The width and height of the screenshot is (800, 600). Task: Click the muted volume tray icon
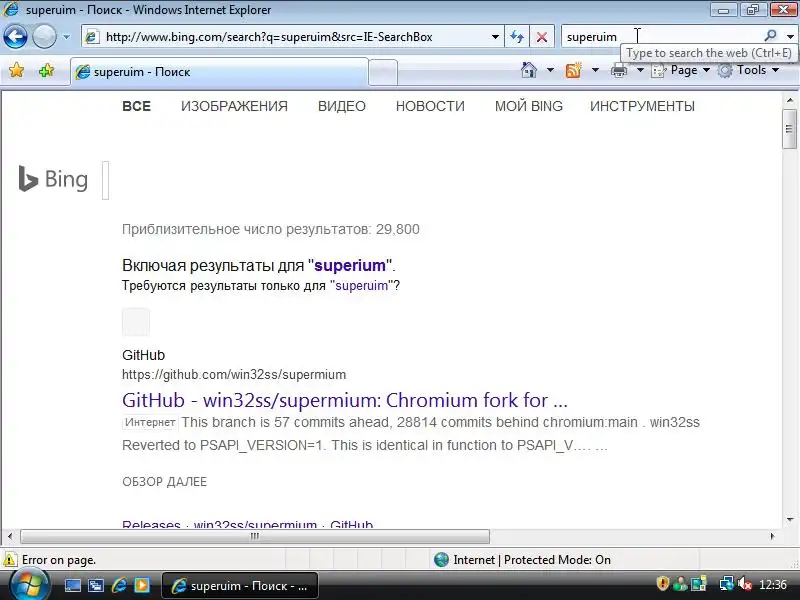tap(745, 584)
